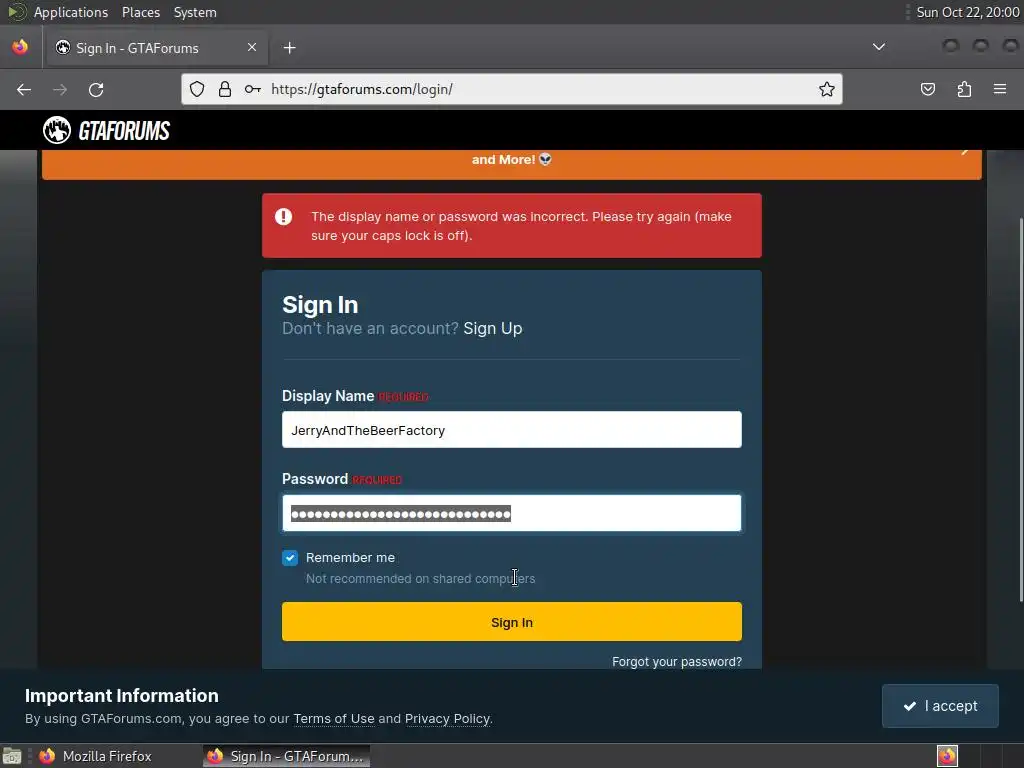Click the incorrect password error message

pyautogui.click(x=521, y=226)
